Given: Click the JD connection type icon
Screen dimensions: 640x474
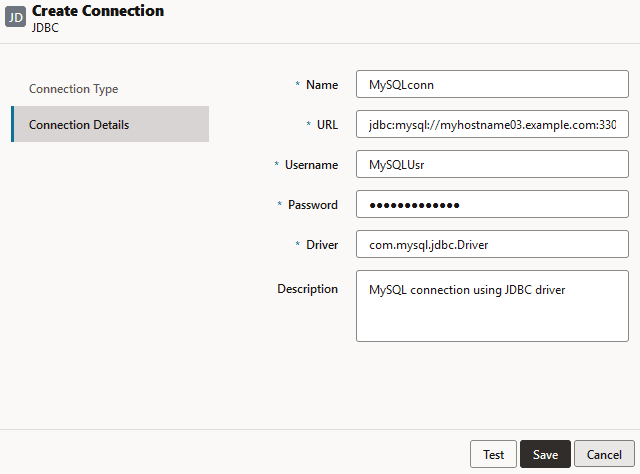Looking at the screenshot, I should point(16,17).
